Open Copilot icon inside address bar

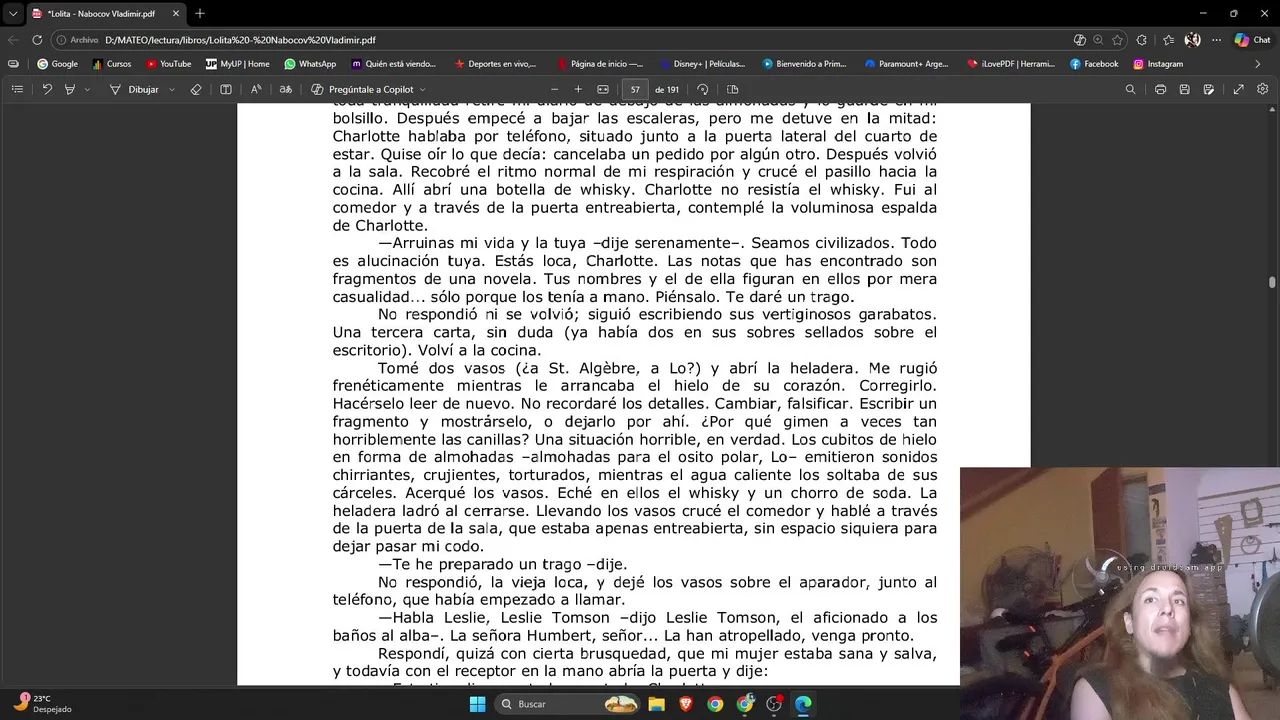[x=1079, y=40]
